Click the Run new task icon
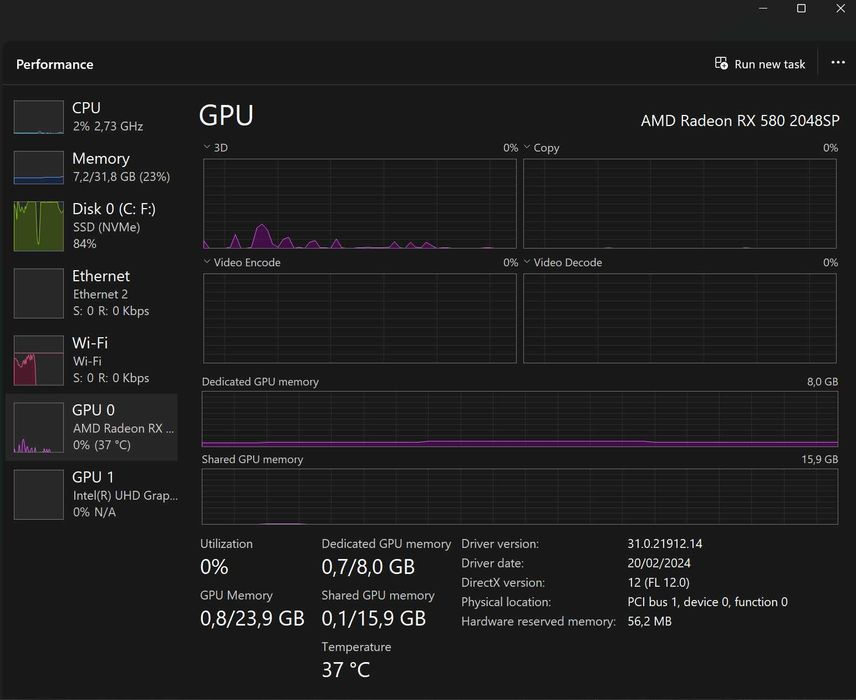The width and height of the screenshot is (856, 700). 721,63
